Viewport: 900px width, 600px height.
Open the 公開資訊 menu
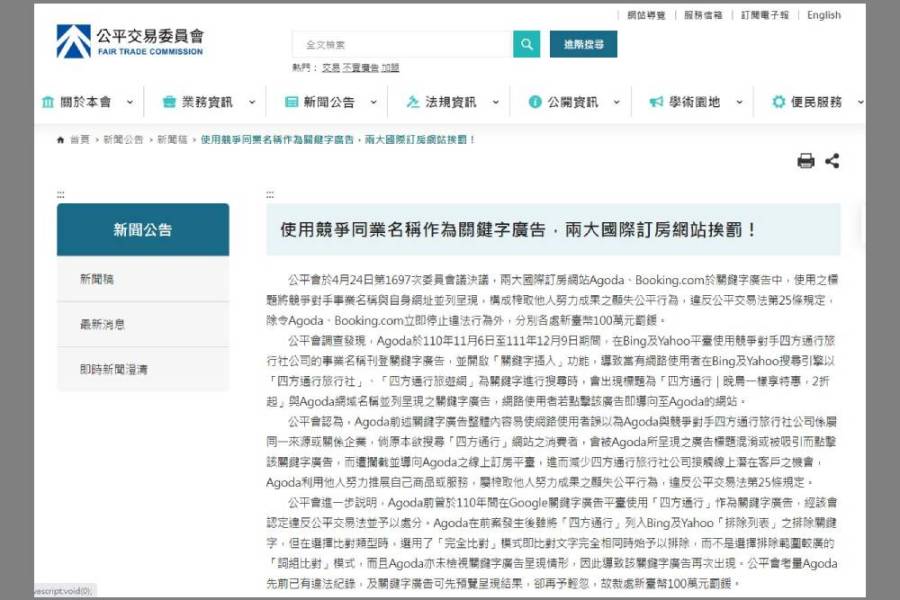pyautogui.click(x=572, y=102)
